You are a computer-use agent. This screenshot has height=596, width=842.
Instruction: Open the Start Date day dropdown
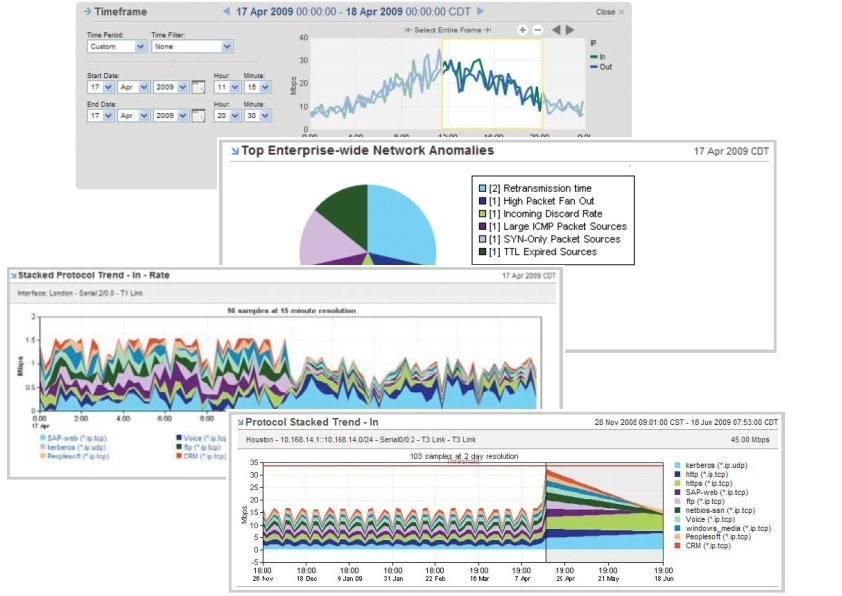click(100, 87)
